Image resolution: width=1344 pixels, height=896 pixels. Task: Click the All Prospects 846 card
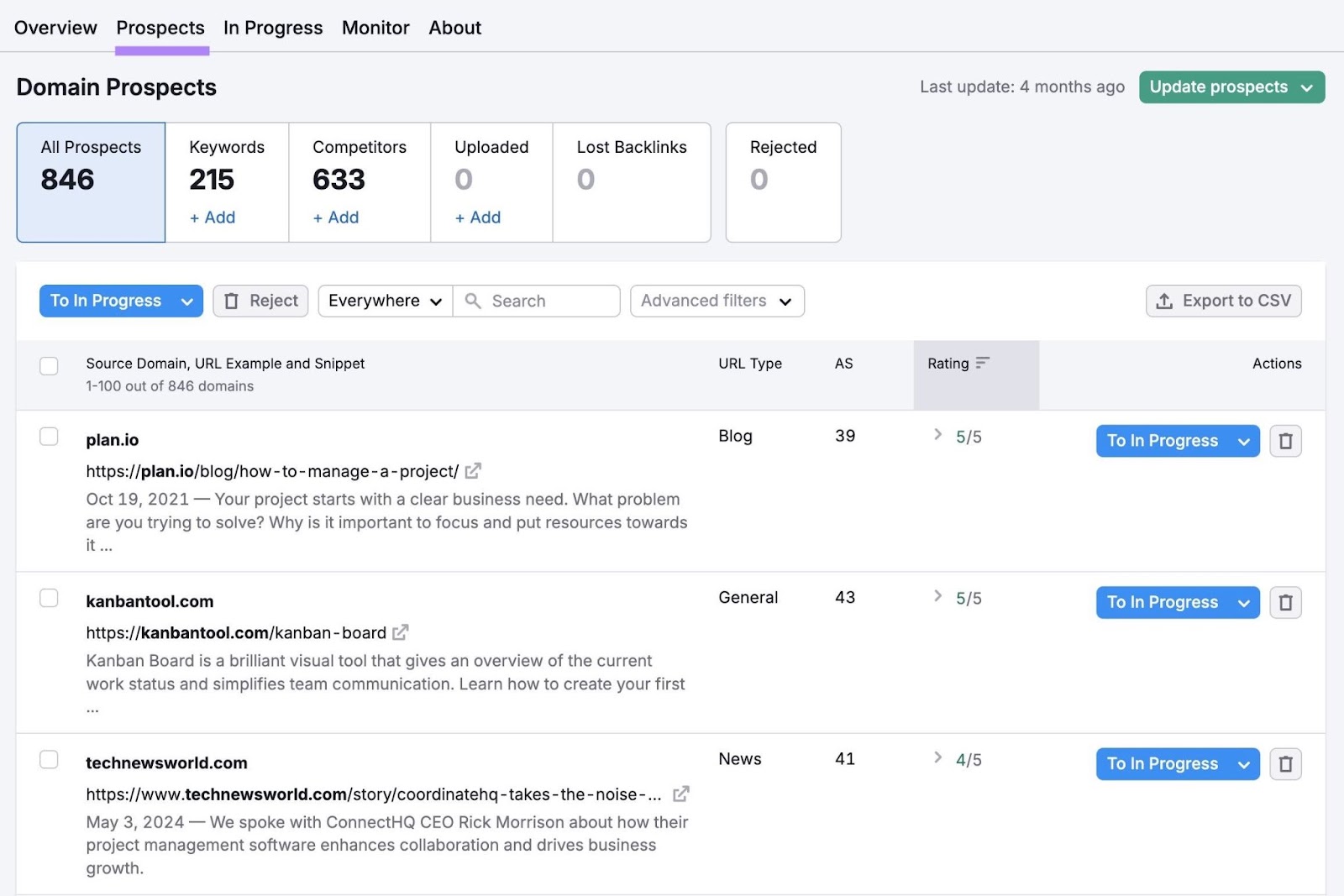pyautogui.click(x=90, y=181)
